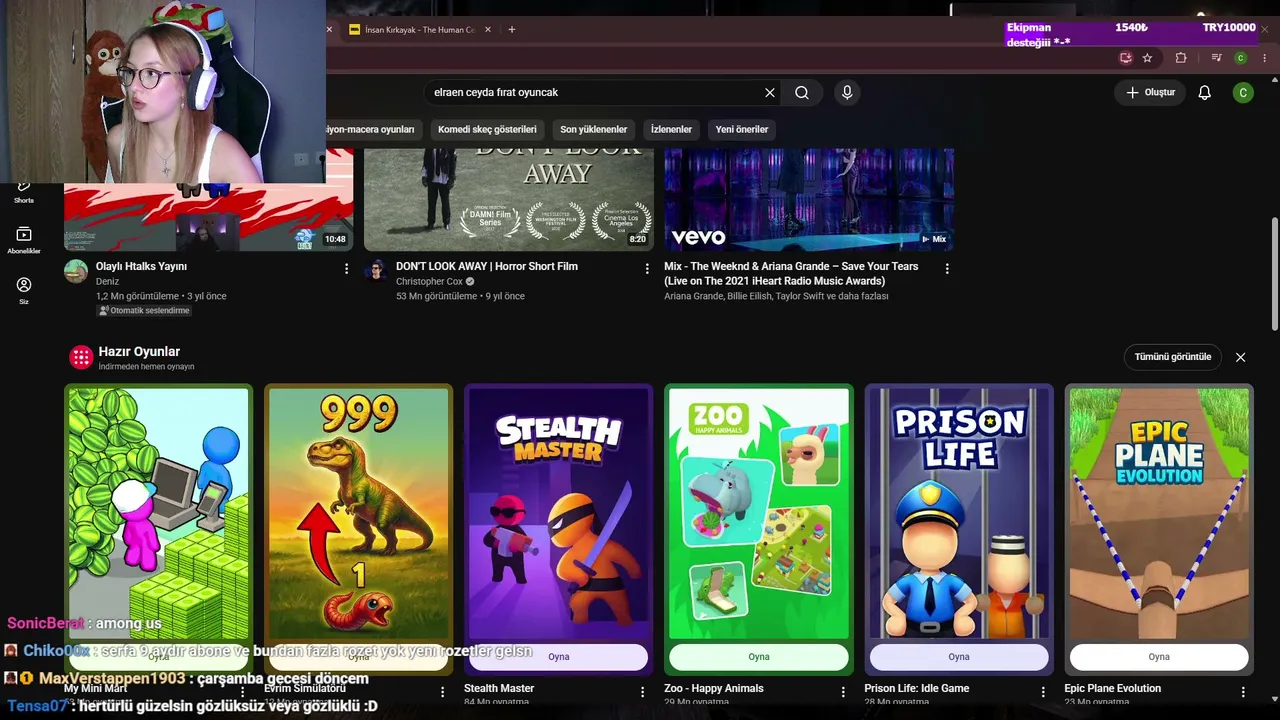Open the Weeknd & Ariana Grande mix title
Image resolution: width=1280 pixels, height=720 pixels.
791,273
